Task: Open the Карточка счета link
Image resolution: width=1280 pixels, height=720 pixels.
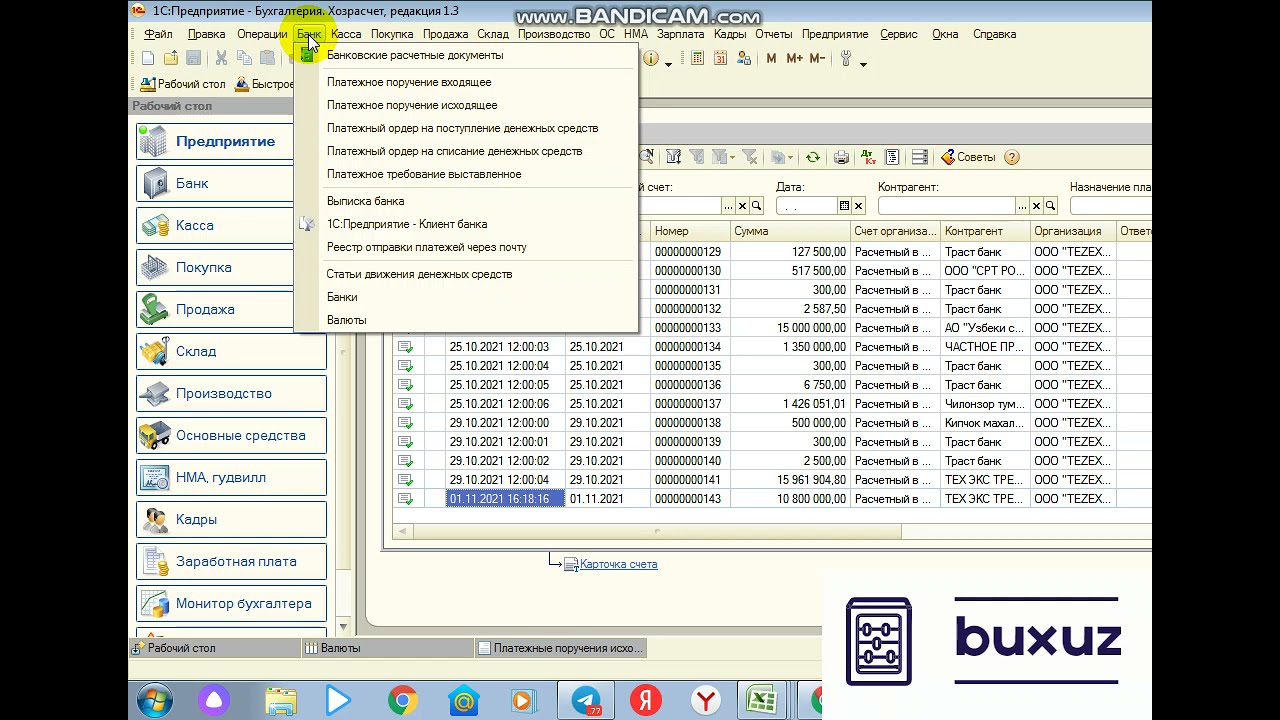Action: click(x=618, y=564)
